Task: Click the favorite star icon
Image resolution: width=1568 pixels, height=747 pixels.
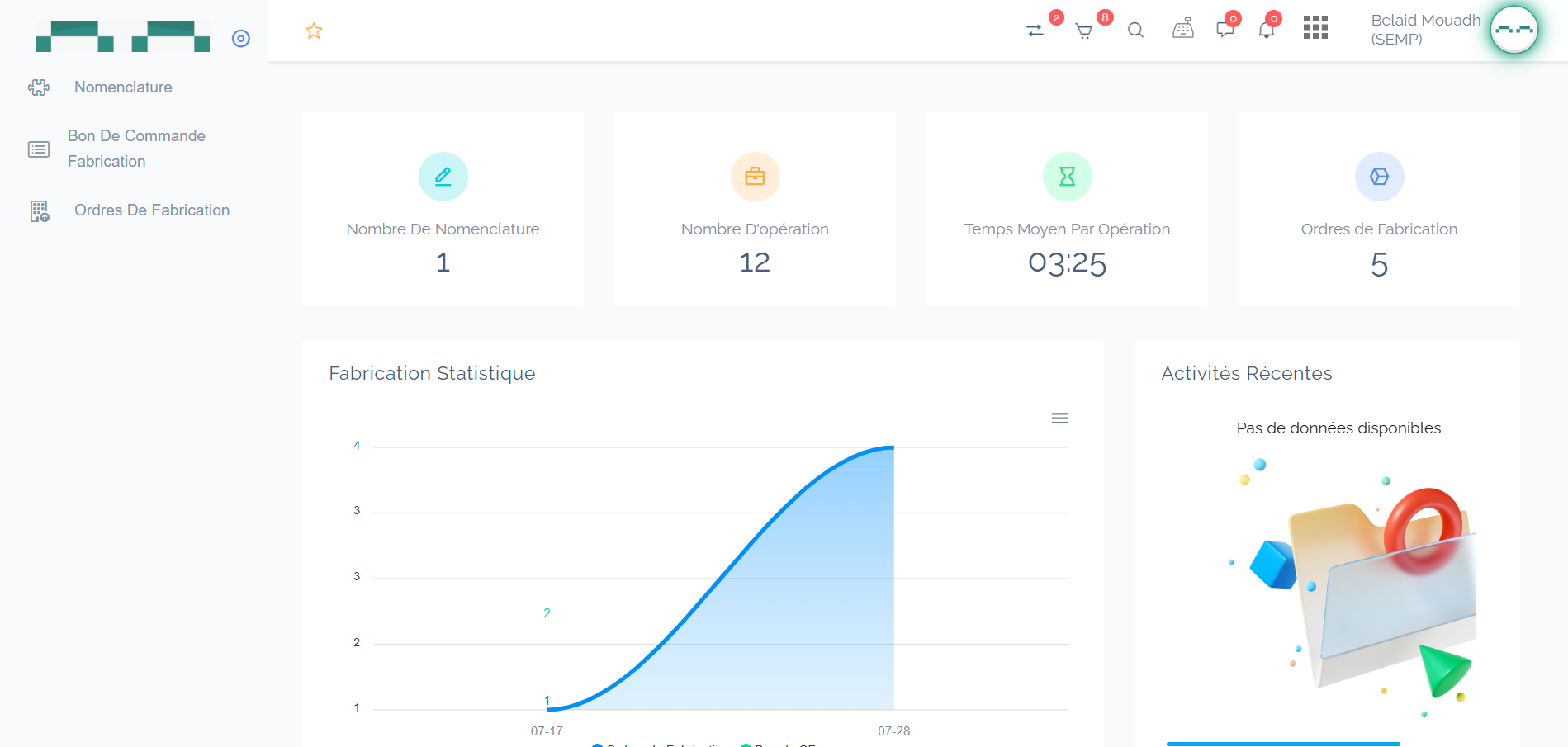Action: click(314, 31)
